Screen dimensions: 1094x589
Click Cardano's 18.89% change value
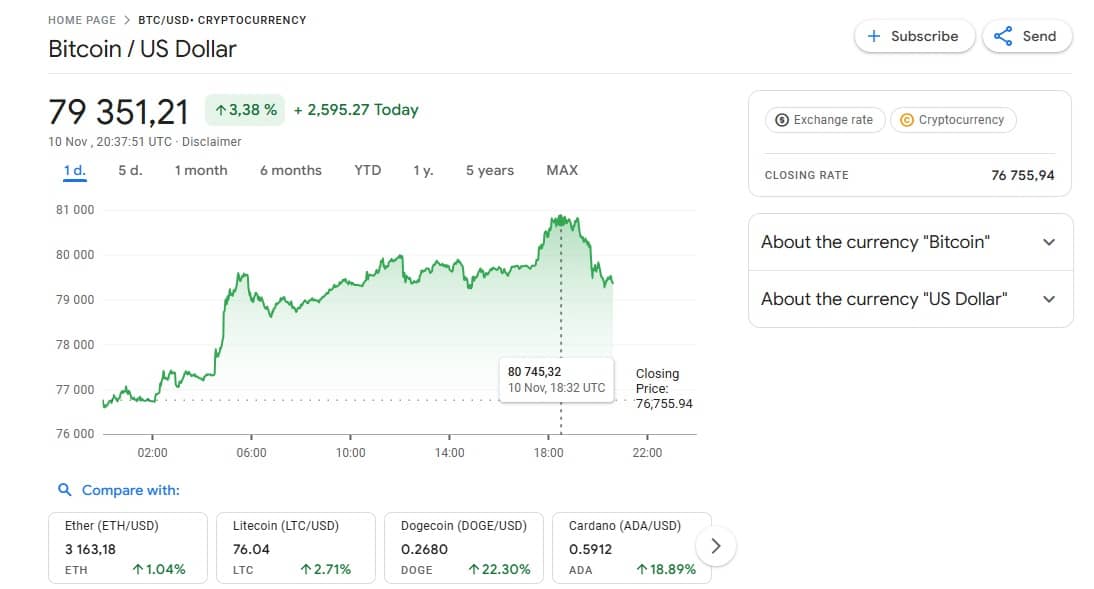click(x=666, y=569)
